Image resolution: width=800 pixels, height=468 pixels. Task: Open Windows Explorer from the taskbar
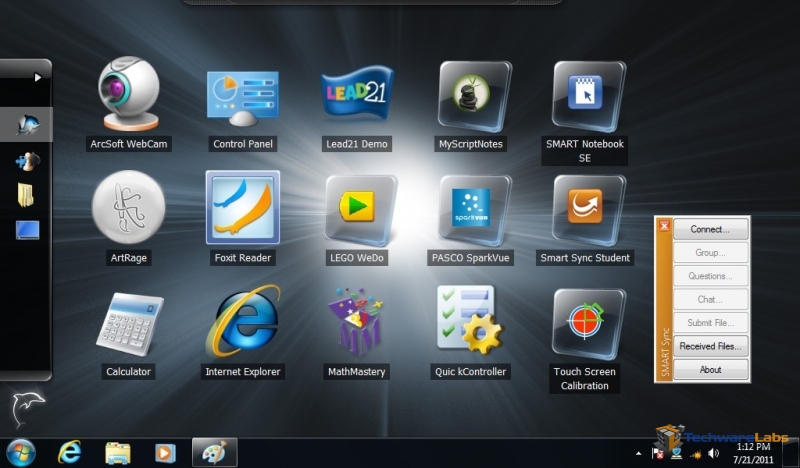click(118, 453)
